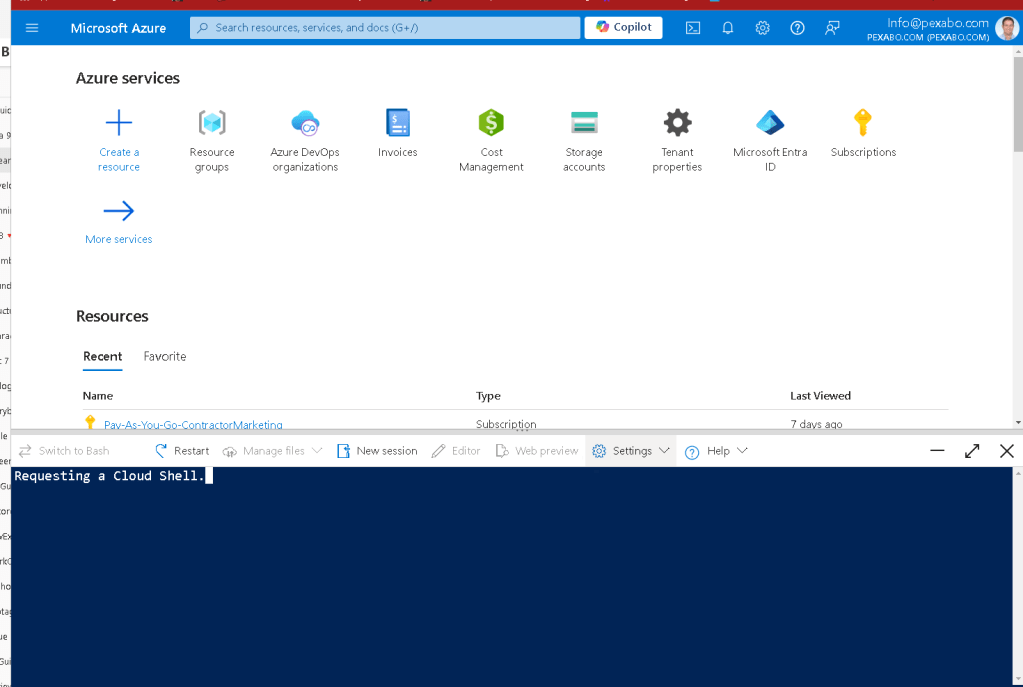The image size is (1023, 687).
Task: Open the portal hamburger menu
Action: (31, 27)
